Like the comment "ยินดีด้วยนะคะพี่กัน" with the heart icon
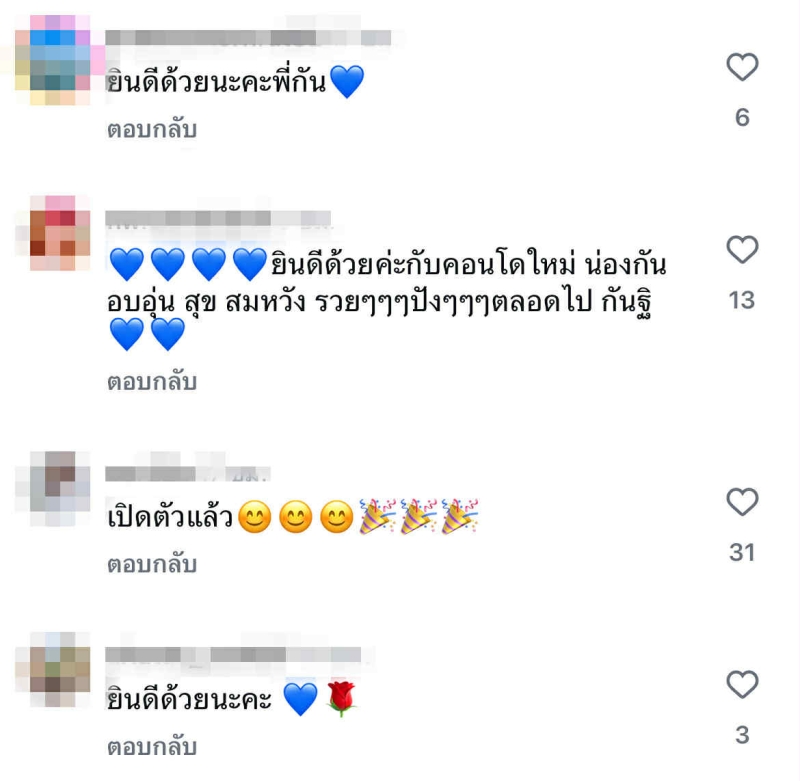 742,67
